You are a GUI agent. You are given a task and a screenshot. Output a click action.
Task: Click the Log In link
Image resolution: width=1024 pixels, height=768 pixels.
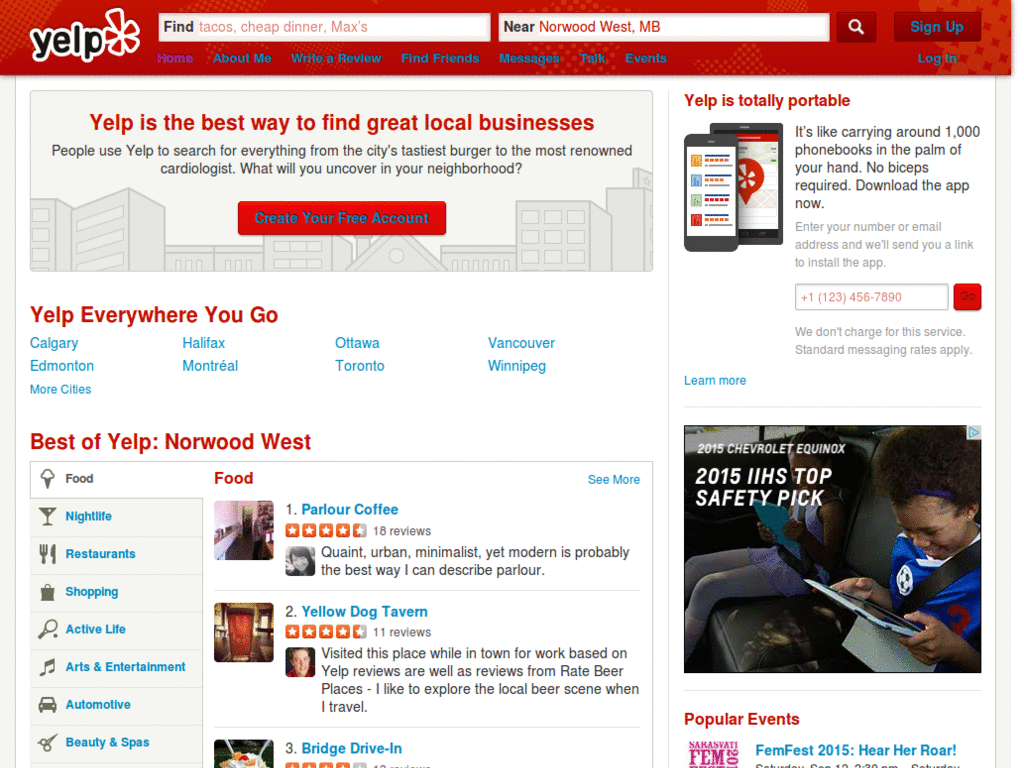[937, 58]
